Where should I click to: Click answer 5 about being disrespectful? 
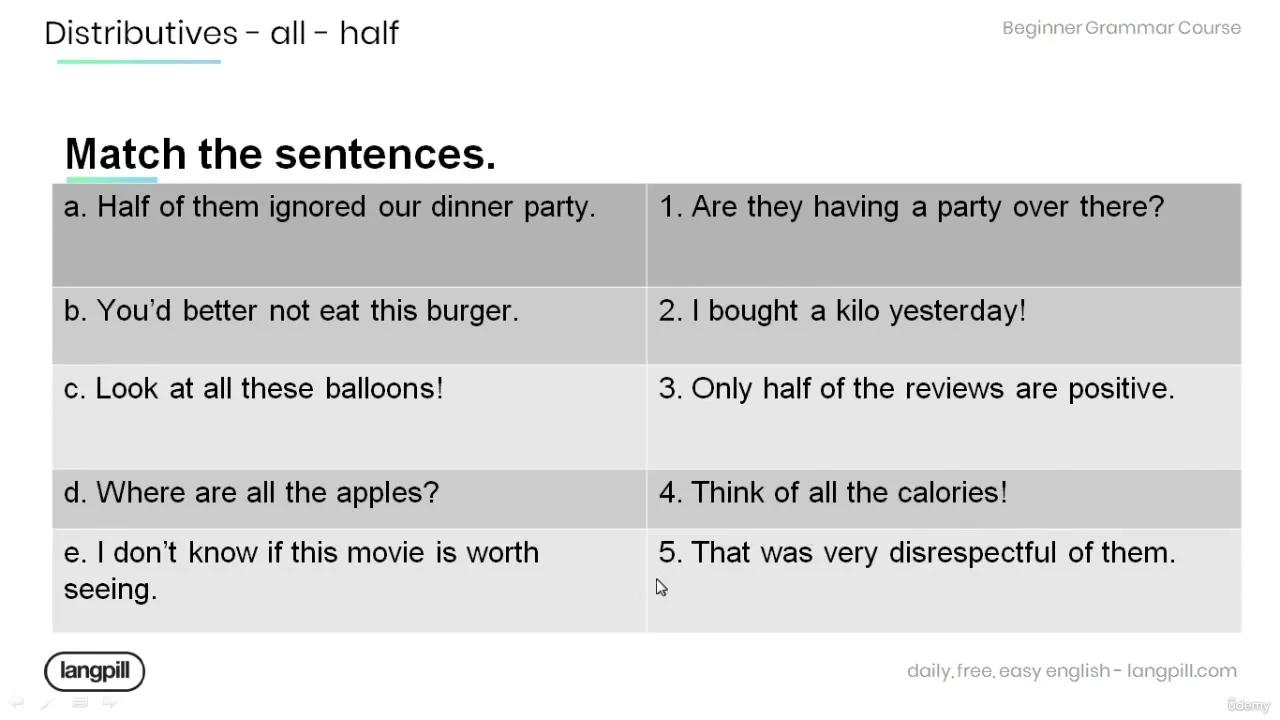pos(917,552)
